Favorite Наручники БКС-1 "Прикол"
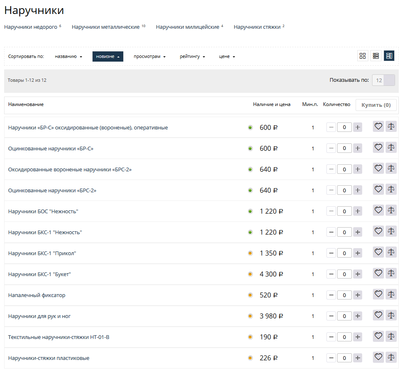The height and width of the screenshot is (371, 400). point(378,252)
